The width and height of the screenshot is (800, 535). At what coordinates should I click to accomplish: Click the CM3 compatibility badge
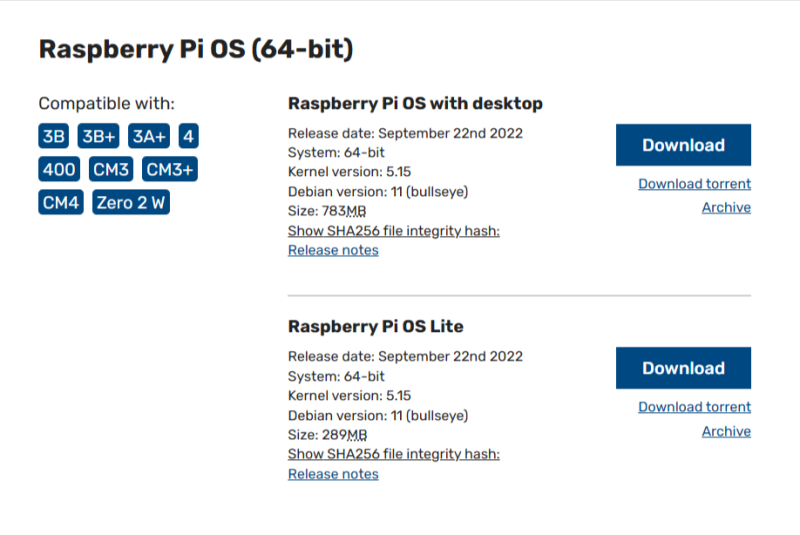[111, 170]
